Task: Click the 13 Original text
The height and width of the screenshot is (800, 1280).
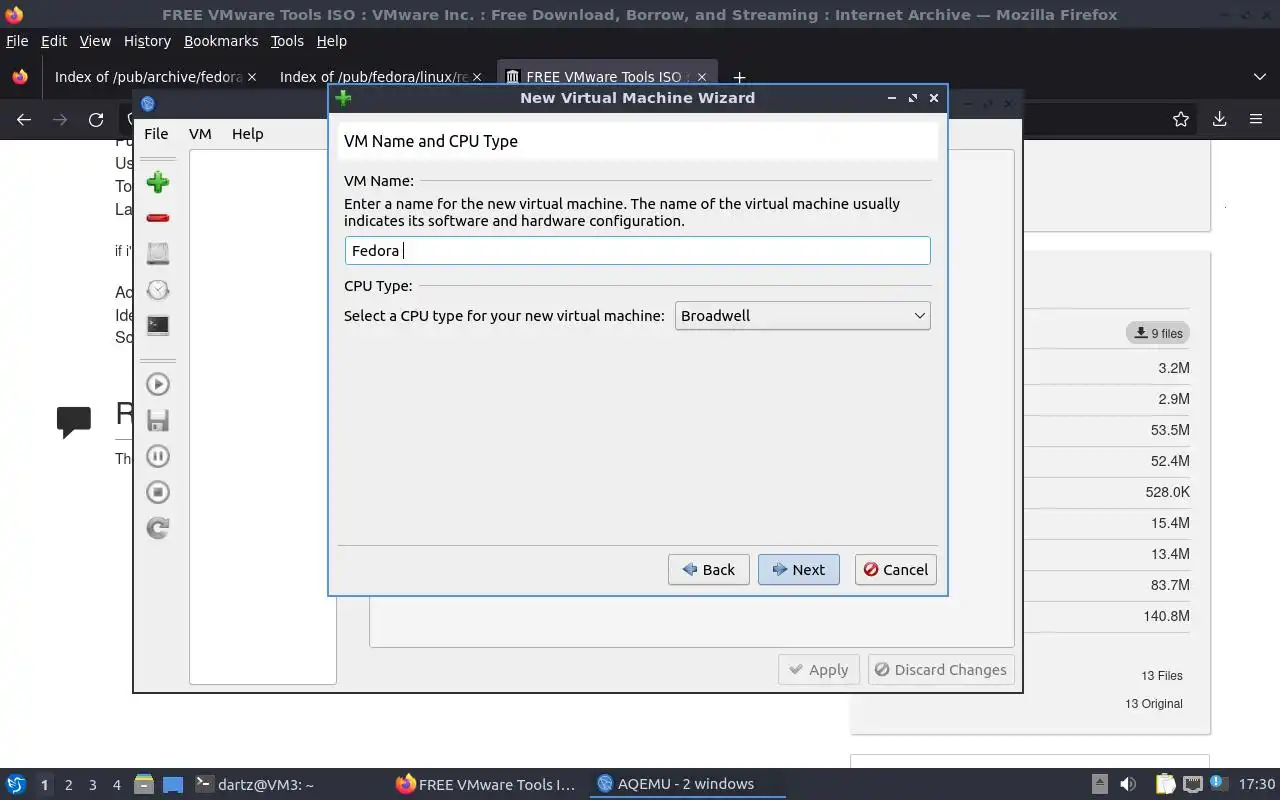Action: pyautogui.click(x=1154, y=704)
